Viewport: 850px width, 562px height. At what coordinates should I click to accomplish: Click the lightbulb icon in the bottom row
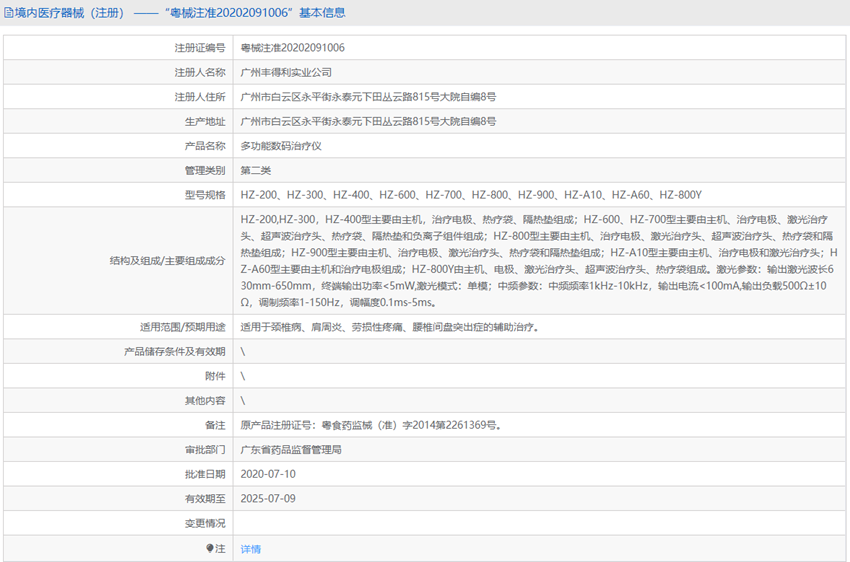210,549
